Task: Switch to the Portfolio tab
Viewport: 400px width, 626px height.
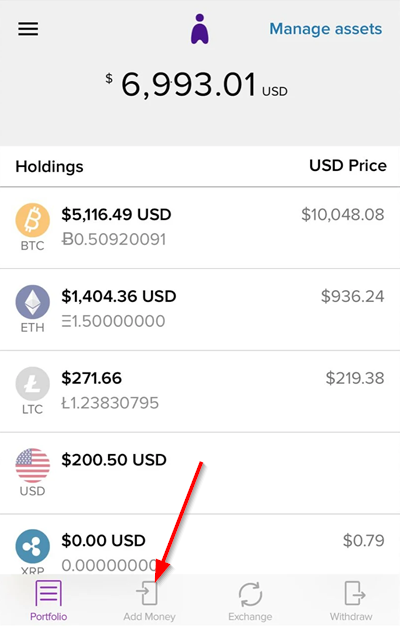Action: pyautogui.click(x=49, y=600)
